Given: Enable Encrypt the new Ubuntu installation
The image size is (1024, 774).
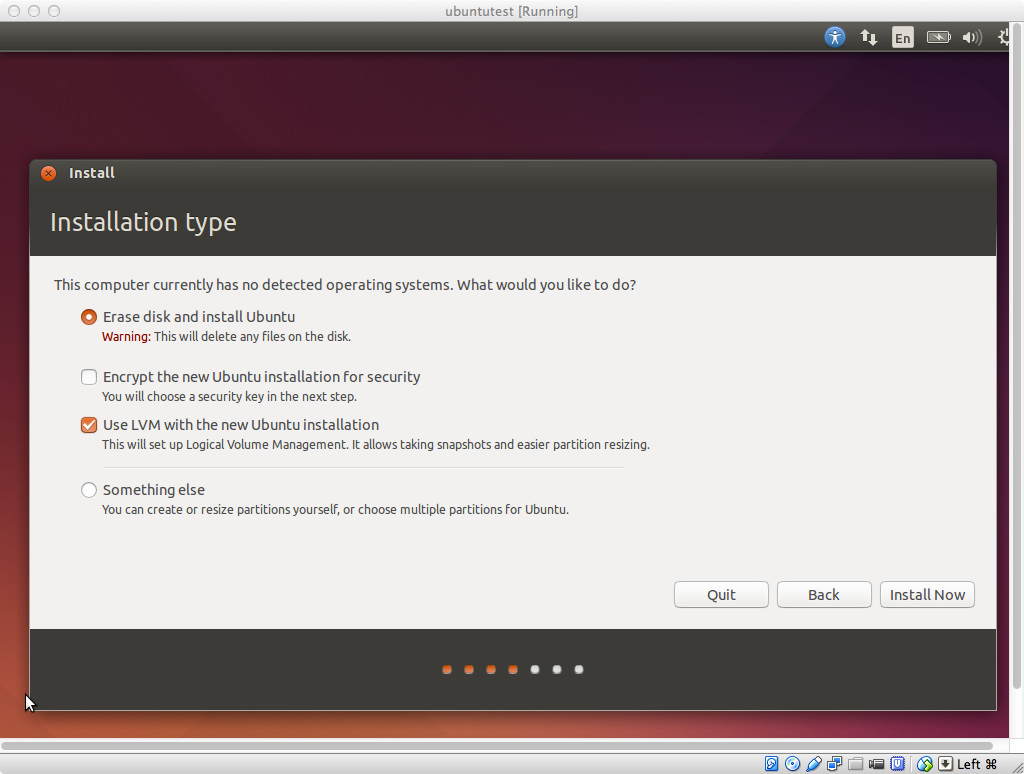Looking at the screenshot, I should coord(89,377).
